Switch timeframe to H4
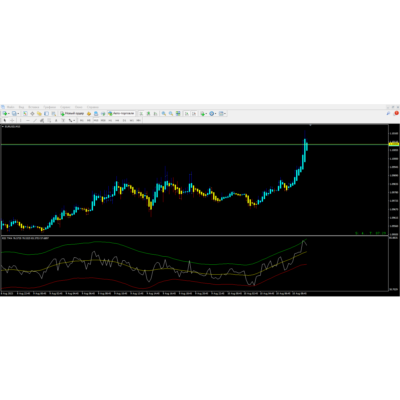Screen dimensions: 400x400 [x=117, y=120]
